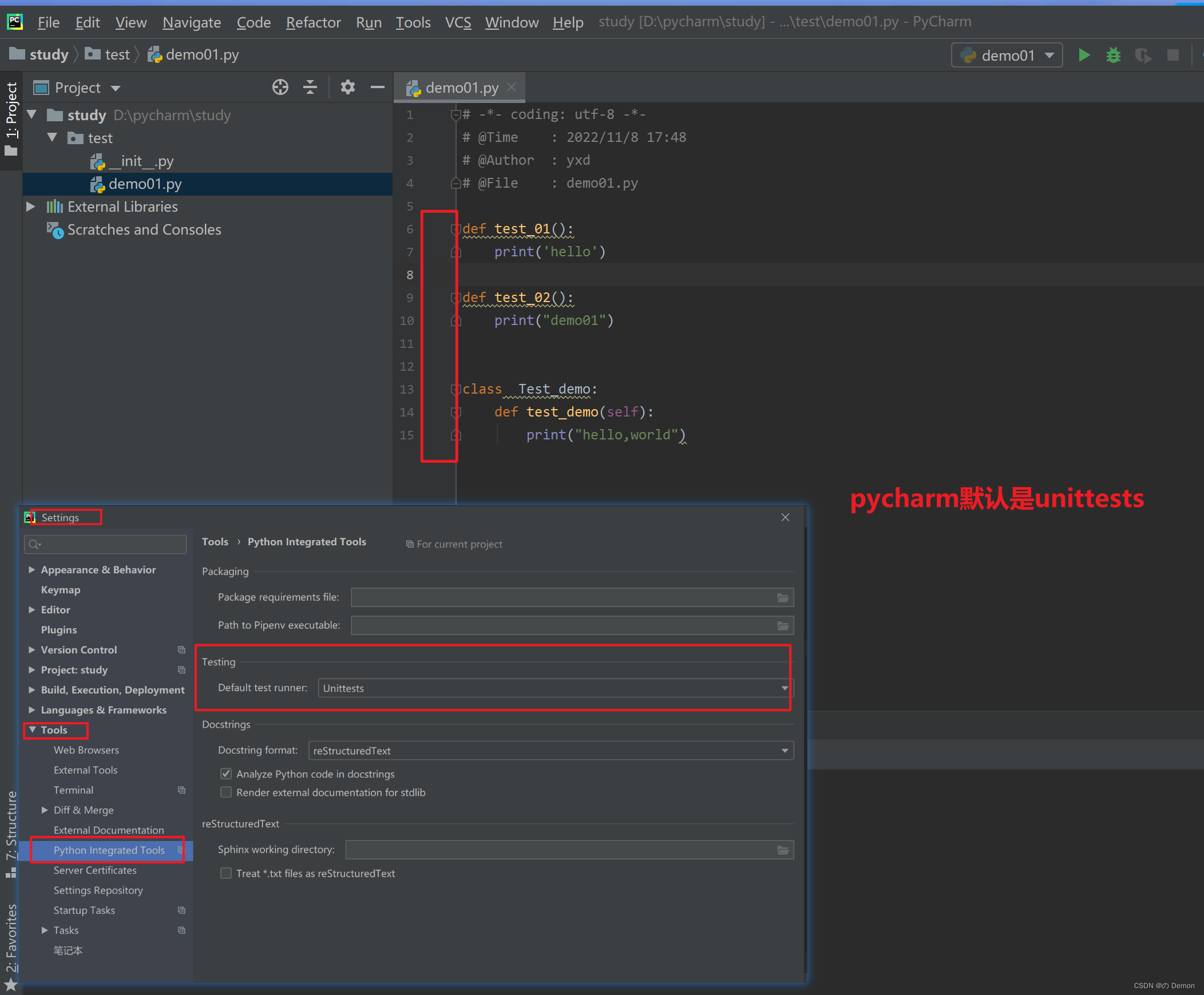Hide the Project panel with minus icon
Viewport: 1204px width, 995px height.
(377, 87)
